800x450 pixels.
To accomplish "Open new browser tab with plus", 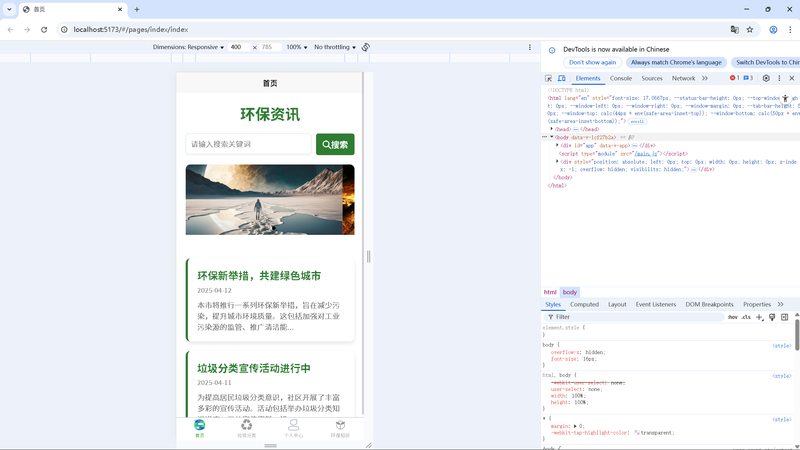I will 137,9.
